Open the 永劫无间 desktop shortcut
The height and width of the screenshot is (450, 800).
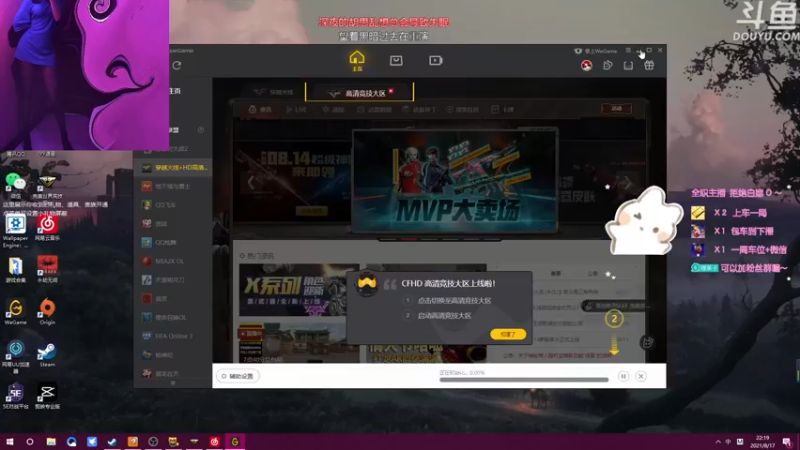pyautogui.click(x=47, y=269)
